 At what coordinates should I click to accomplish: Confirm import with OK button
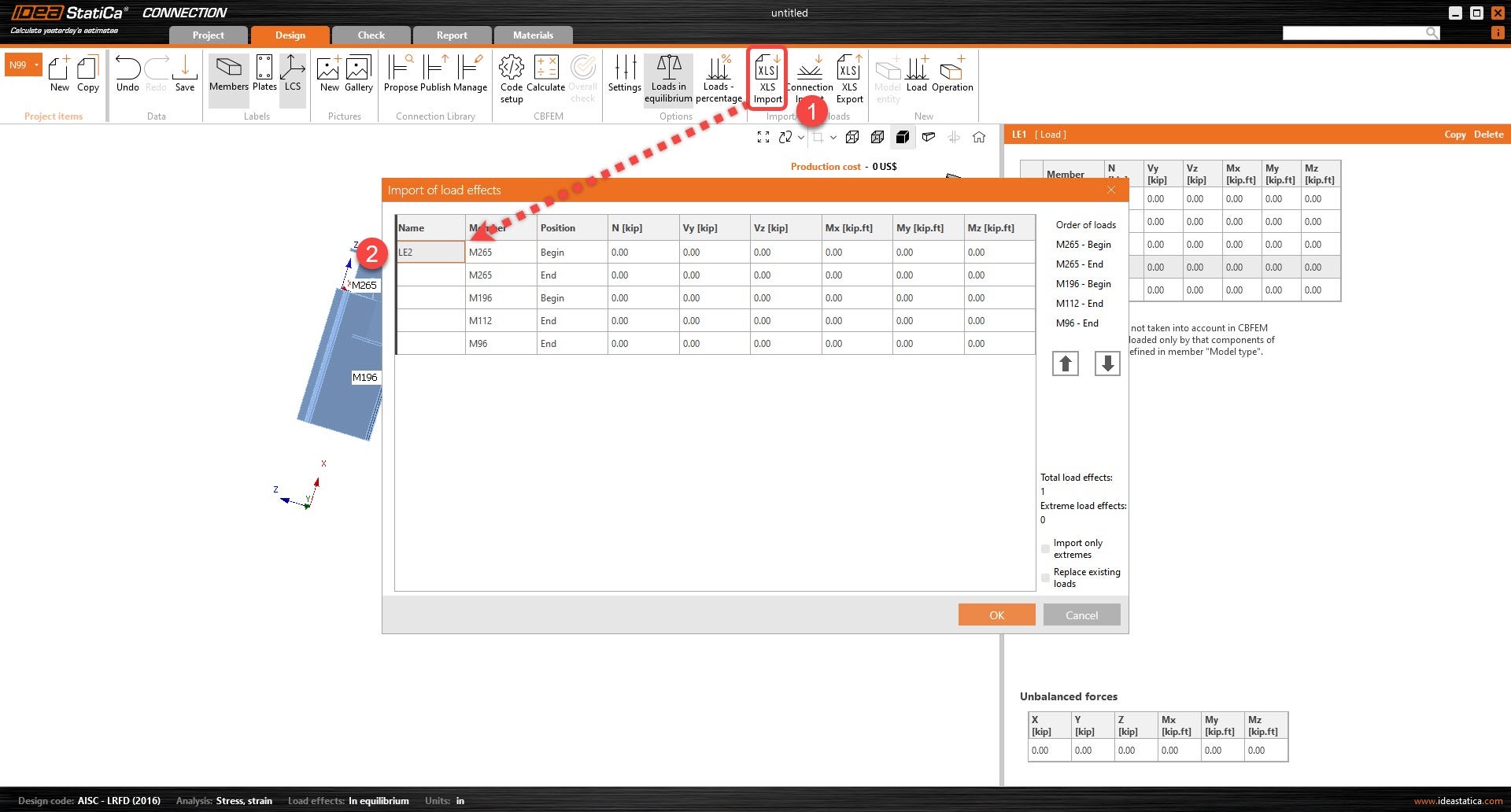tap(996, 615)
